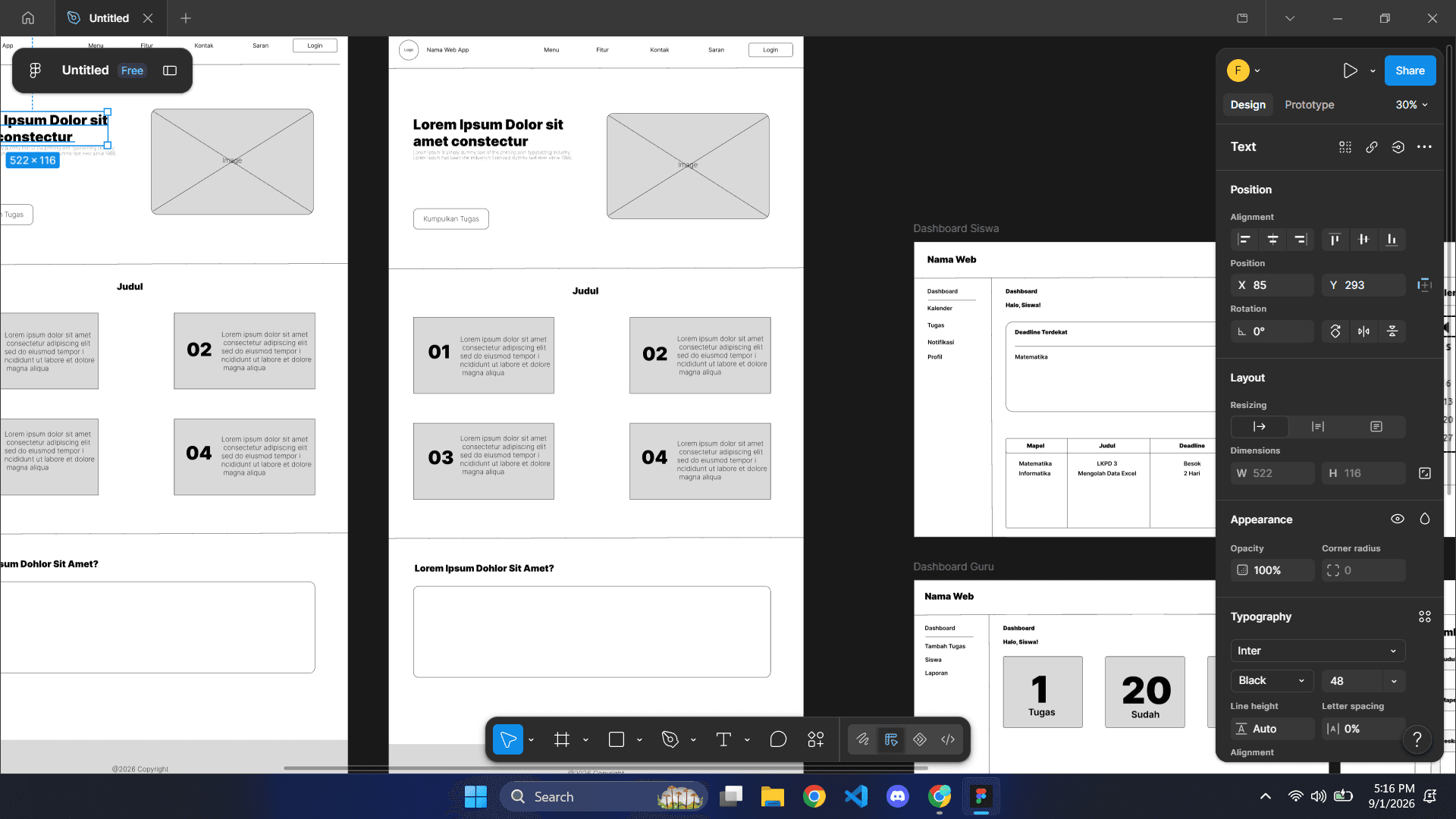1456x819 pixels.
Task: Select the Comment tool
Action: [x=778, y=739]
